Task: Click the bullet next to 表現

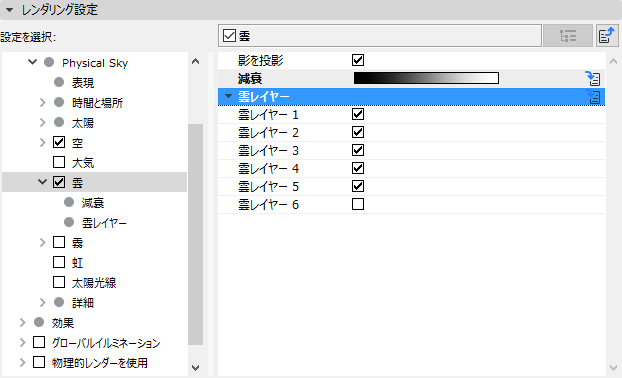Action: click(x=59, y=82)
